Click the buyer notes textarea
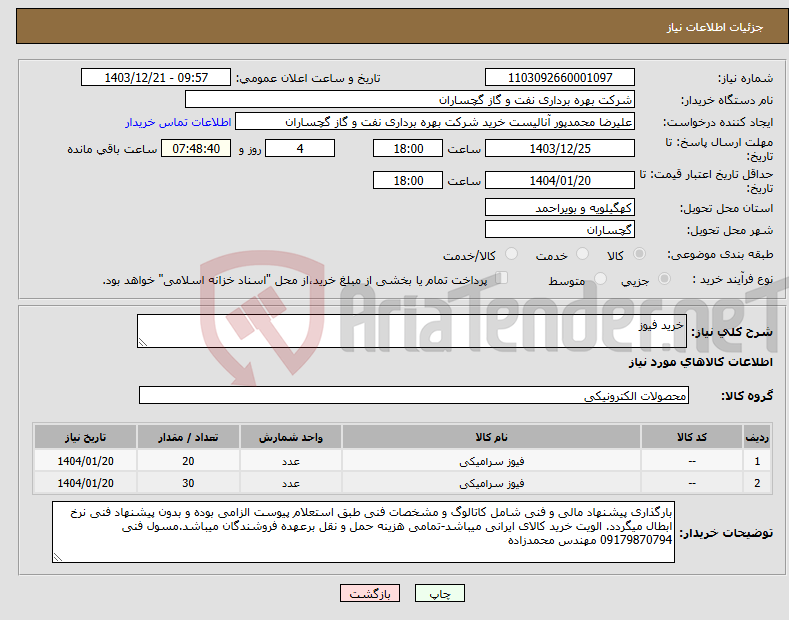 tap(363, 532)
